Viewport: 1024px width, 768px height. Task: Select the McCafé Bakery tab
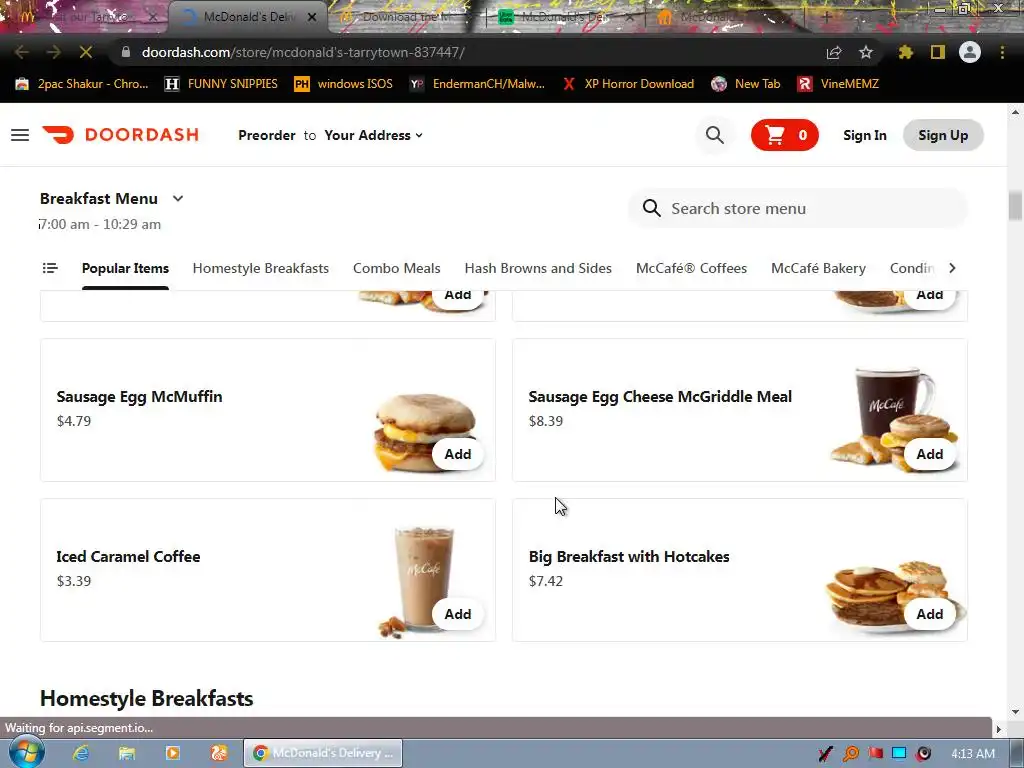tap(818, 268)
